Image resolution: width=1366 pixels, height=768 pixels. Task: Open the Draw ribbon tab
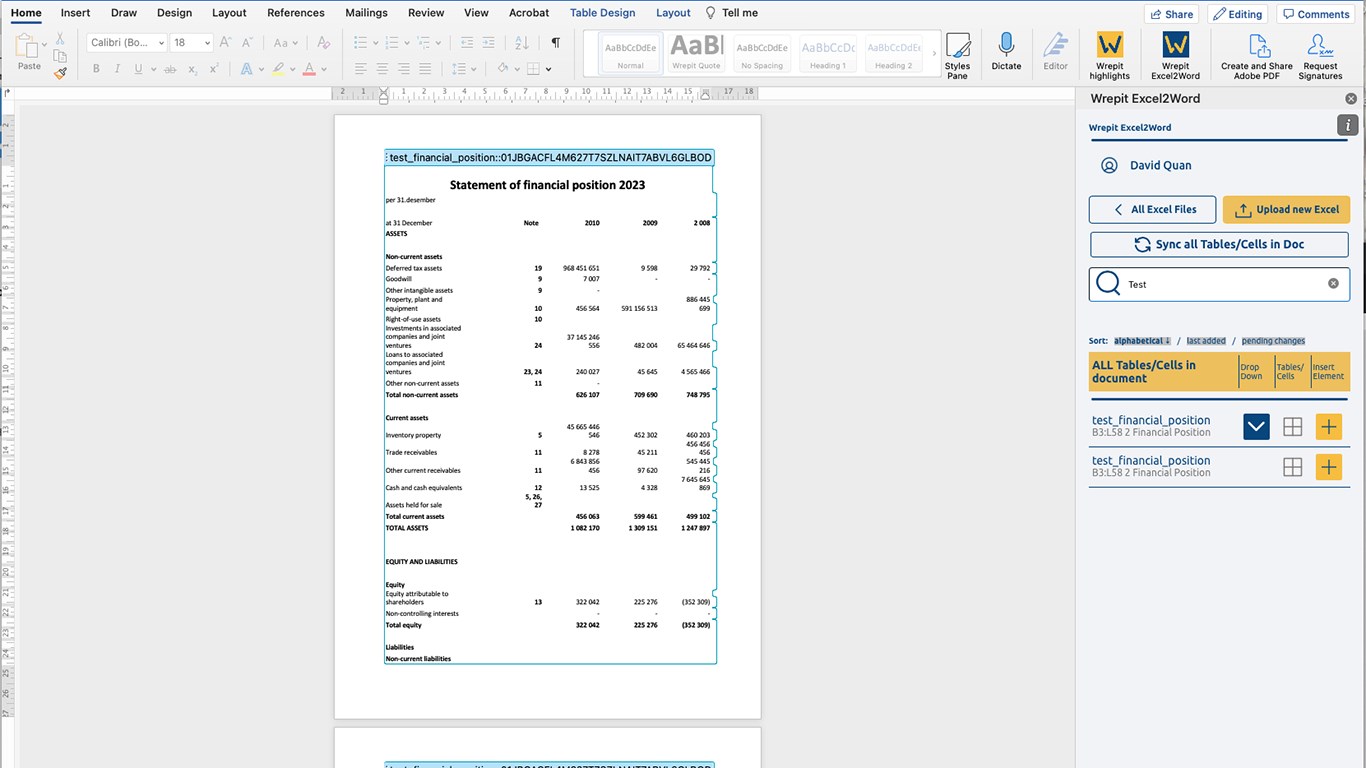tap(124, 13)
